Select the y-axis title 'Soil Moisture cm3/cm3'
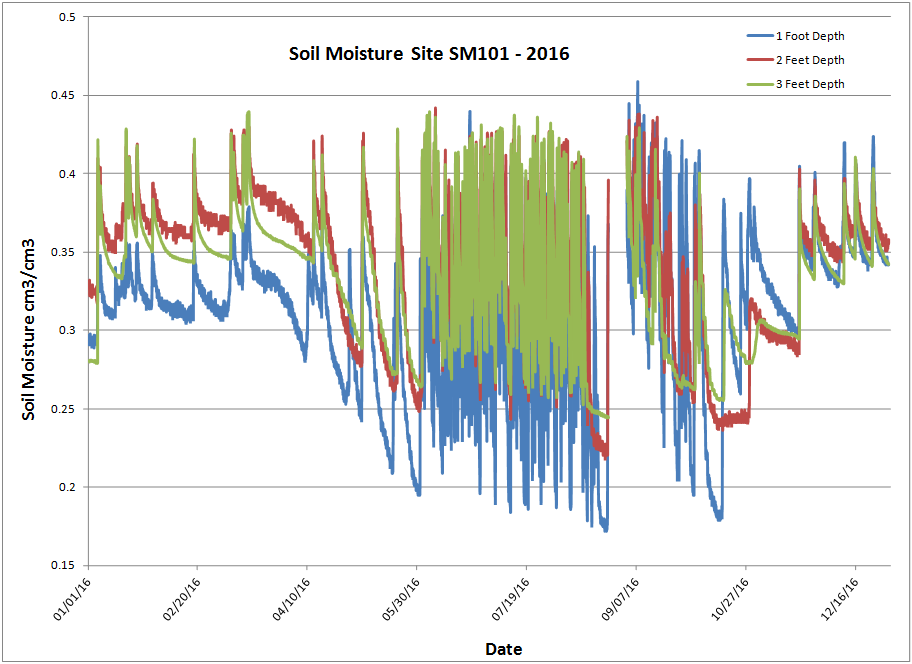The height and width of the screenshot is (664, 912). pos(29,329)
